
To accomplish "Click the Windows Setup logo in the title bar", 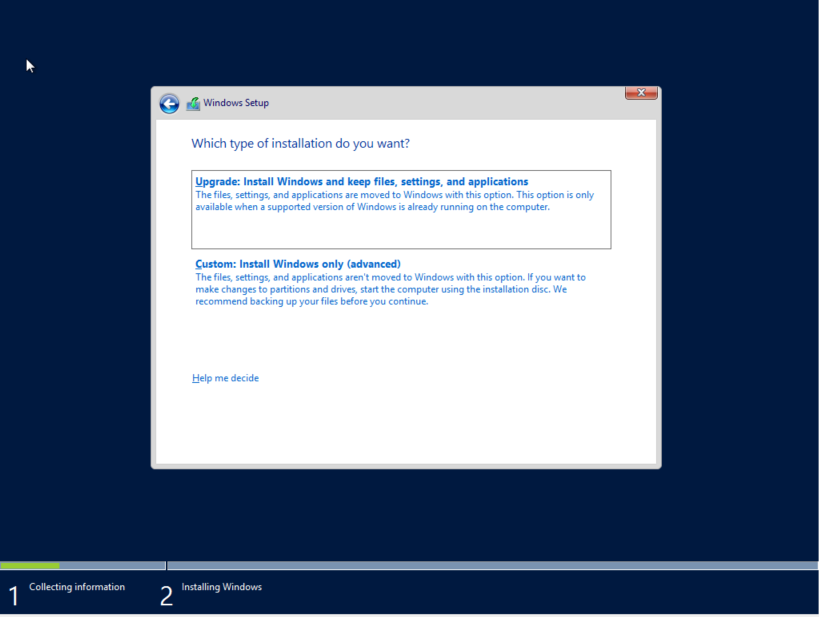I will pos(193,103).
